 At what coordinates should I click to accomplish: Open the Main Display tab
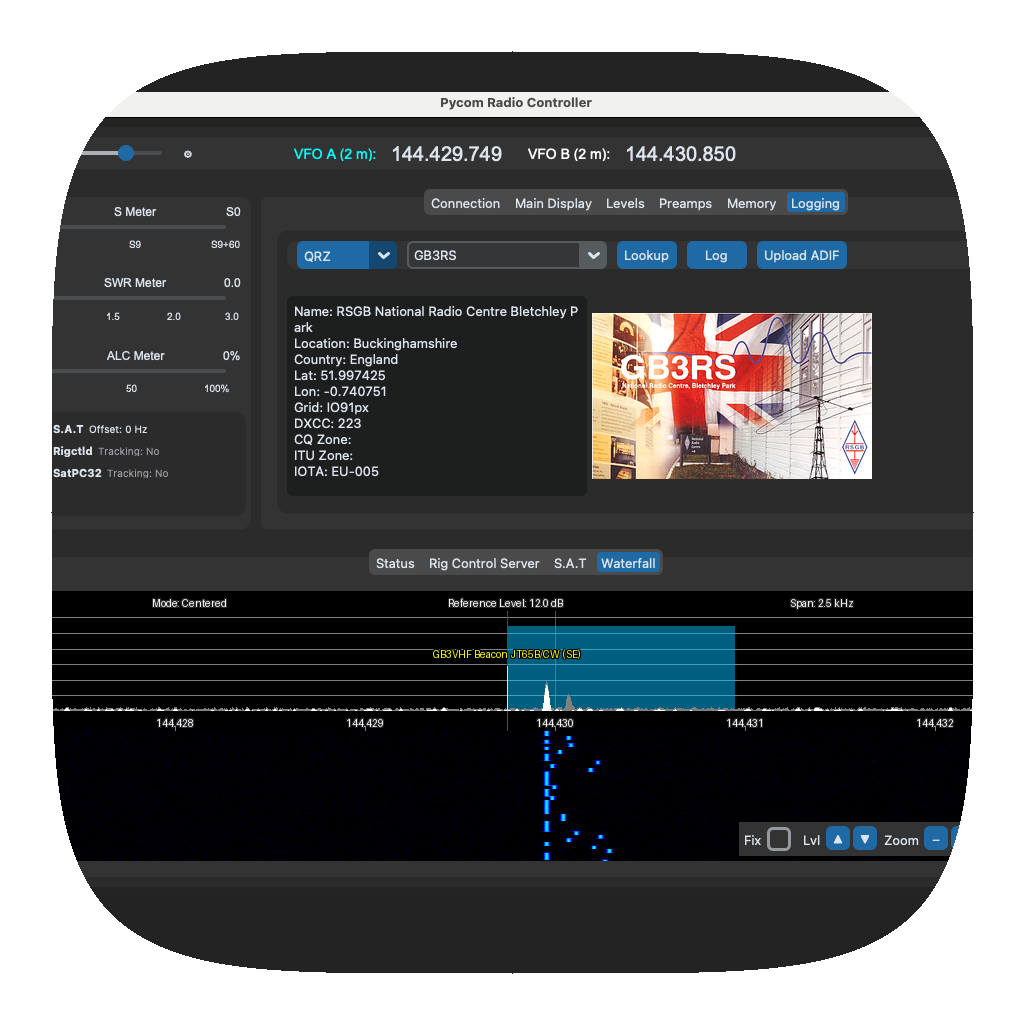tap(553, 203)
